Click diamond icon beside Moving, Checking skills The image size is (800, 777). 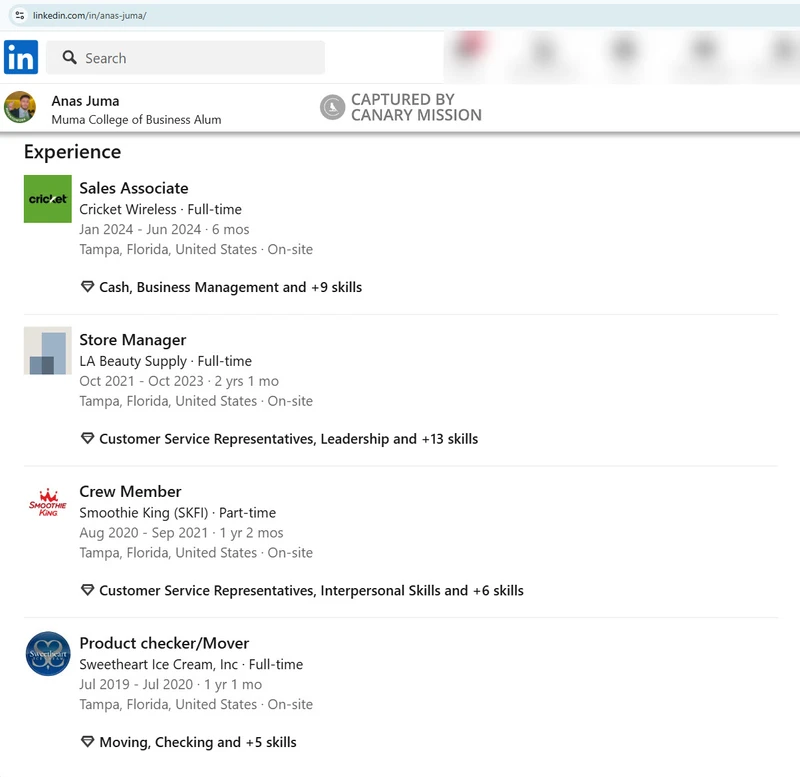click(x=87, y=742)
